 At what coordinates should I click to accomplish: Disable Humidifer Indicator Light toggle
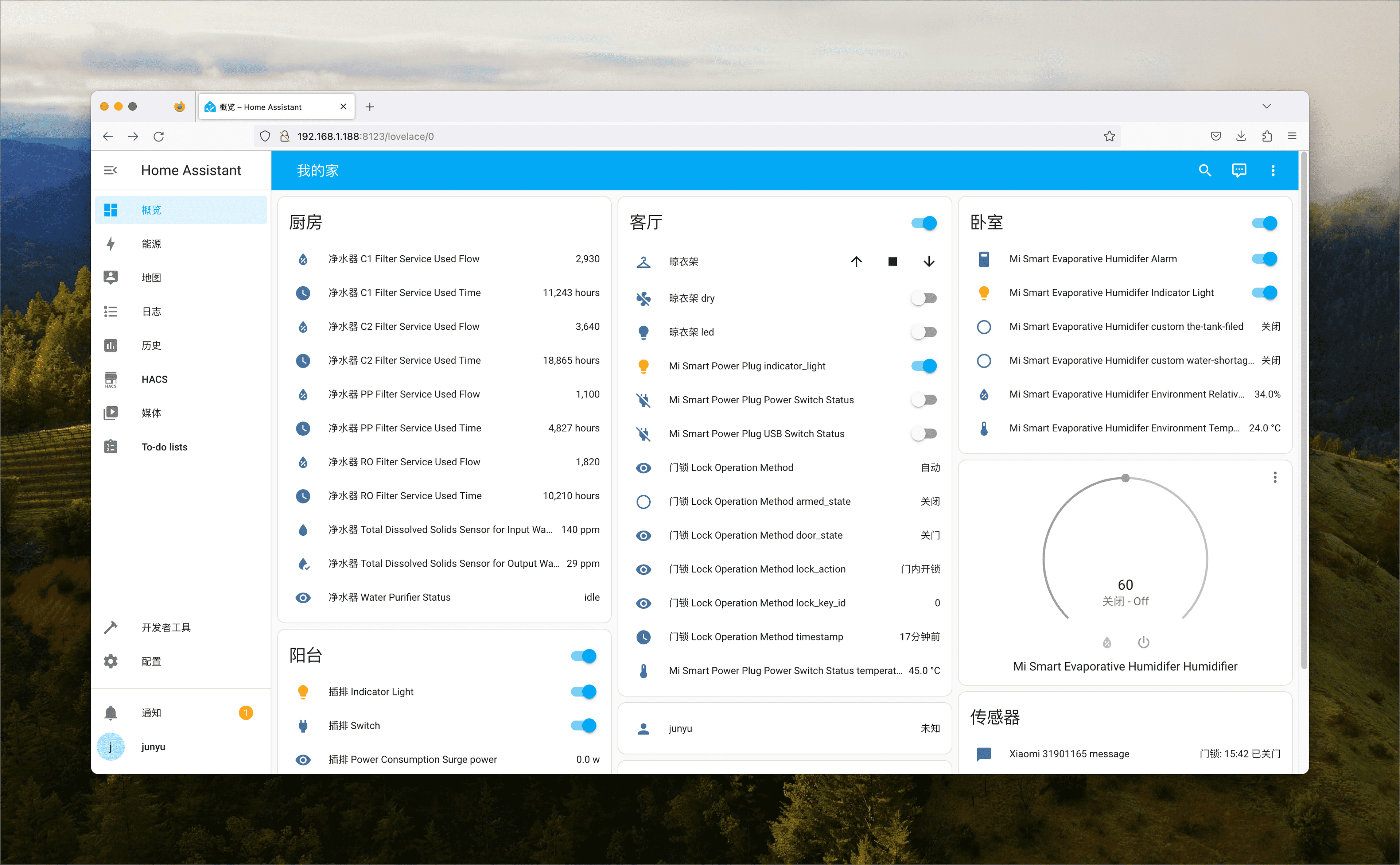click(x=1264, y=293)
